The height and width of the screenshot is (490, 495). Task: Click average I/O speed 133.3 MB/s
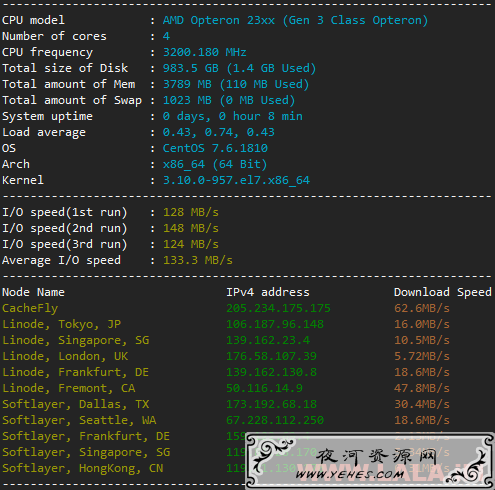click(198, 260)
